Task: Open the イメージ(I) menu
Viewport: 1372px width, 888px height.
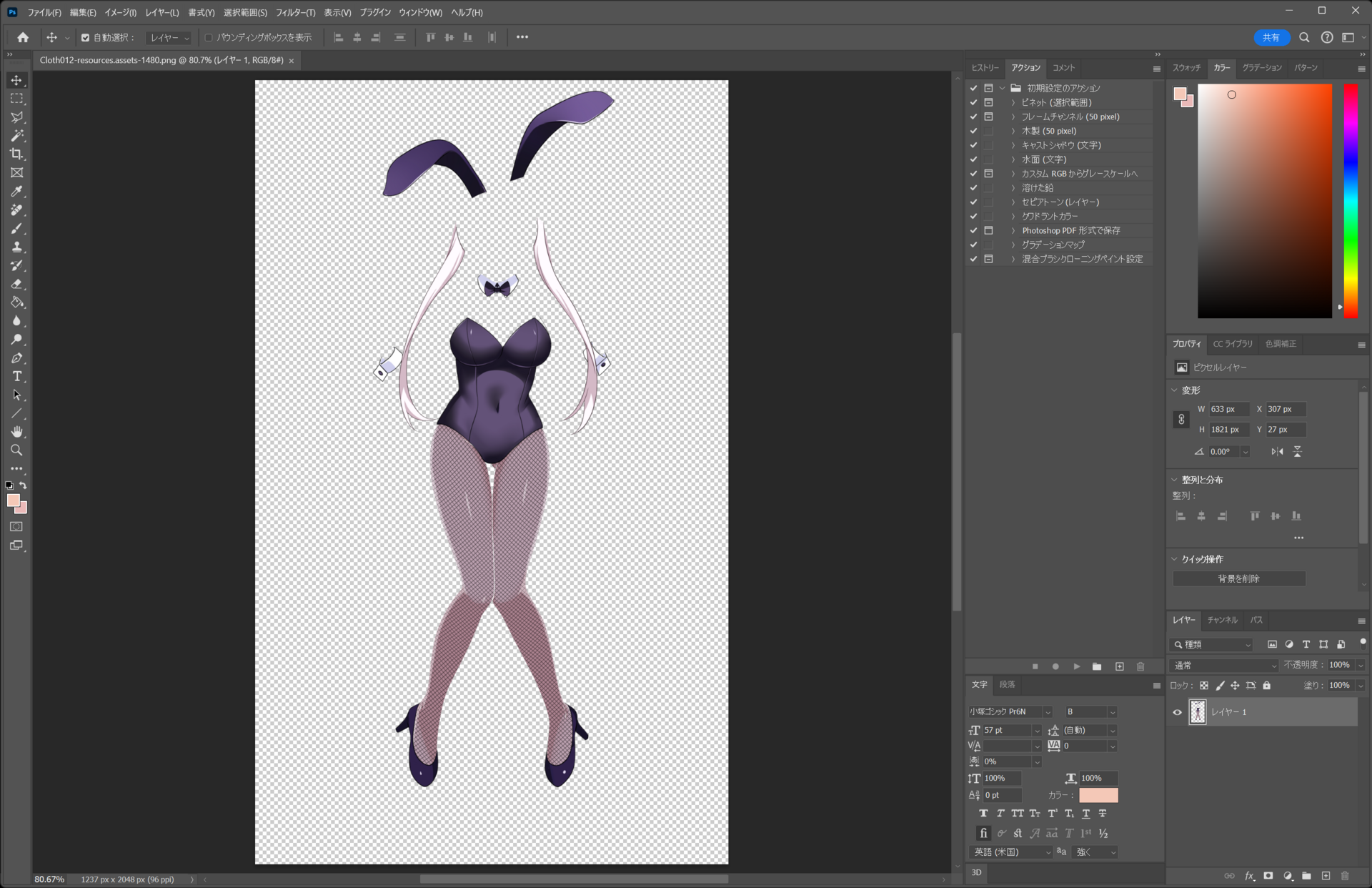Action: click(120, 12)
